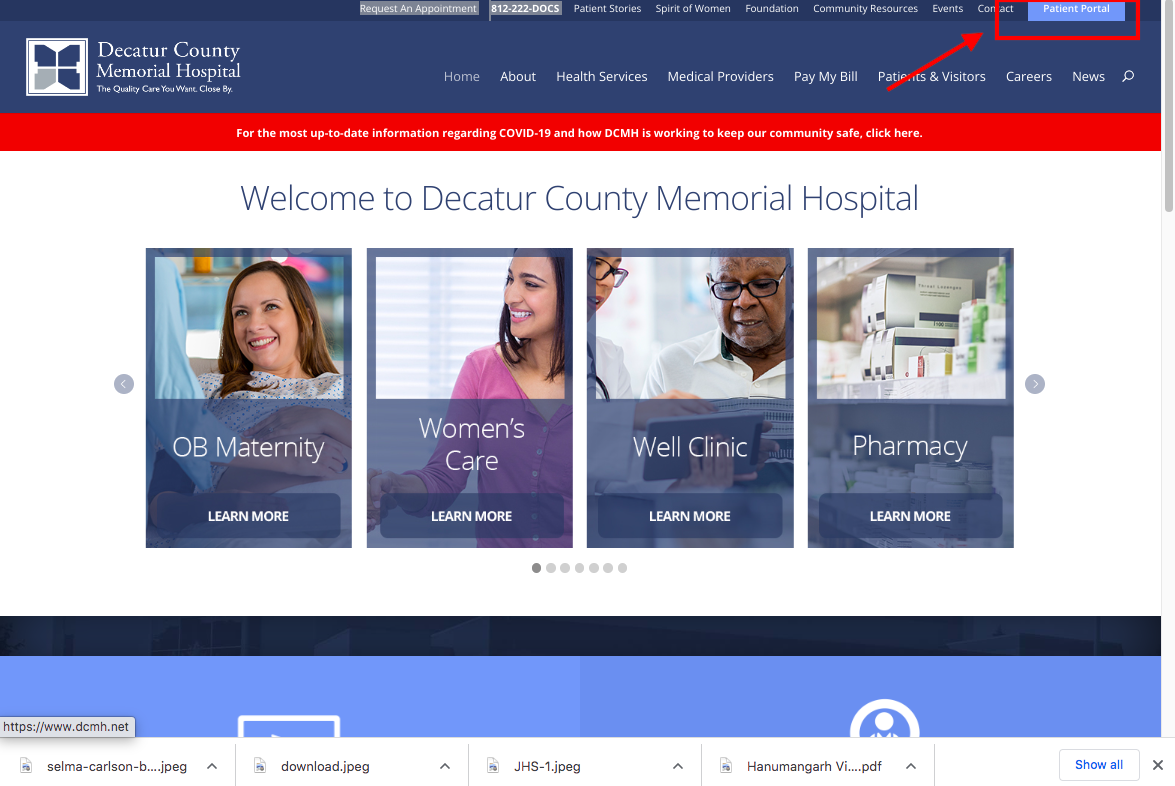Click Show all in the downloads bar
Image resolution: width=1175 pixels, height=786 pixels.
pyautogui.click(x=1099, y=764)
